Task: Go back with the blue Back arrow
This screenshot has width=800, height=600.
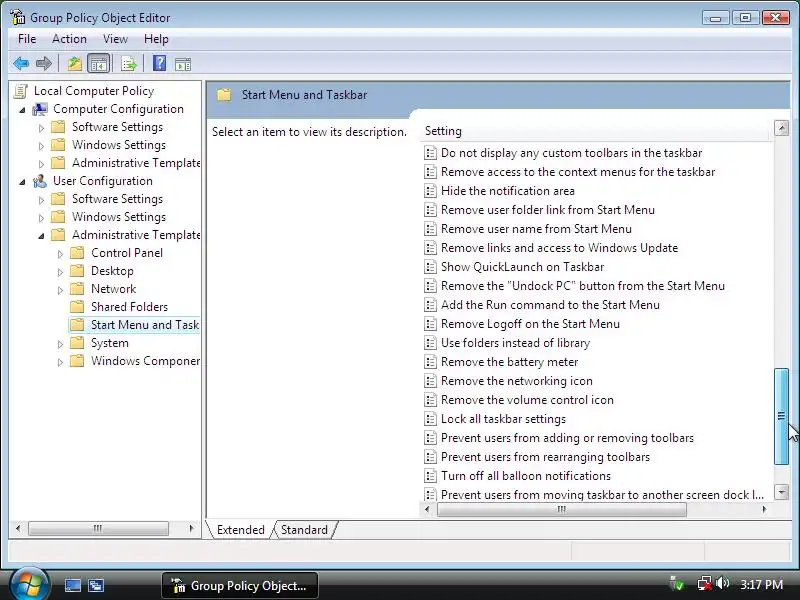Action: [20, 64]
